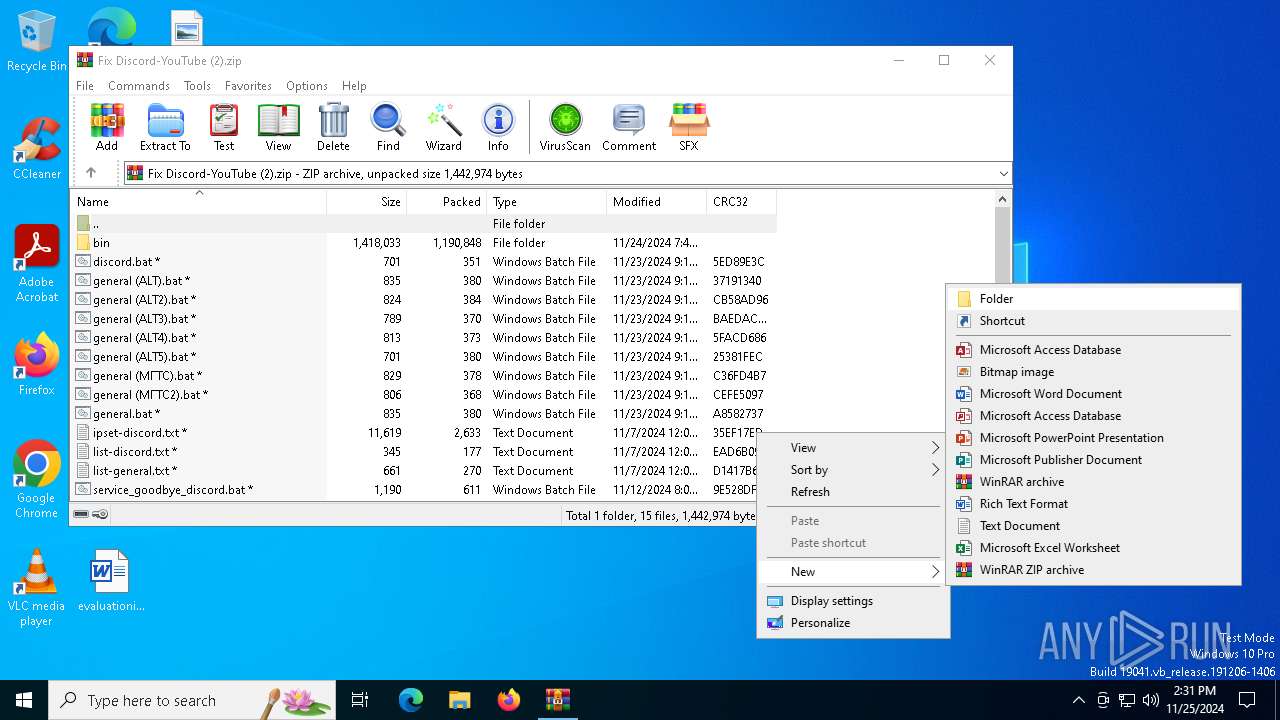Click the Delete trash icon

click(x=333, y=127)
